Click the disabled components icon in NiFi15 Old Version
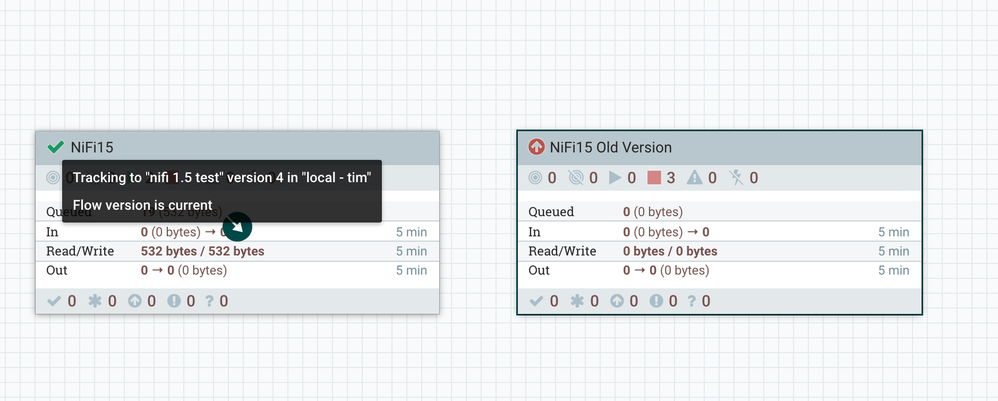 click(x=735, y=178)
